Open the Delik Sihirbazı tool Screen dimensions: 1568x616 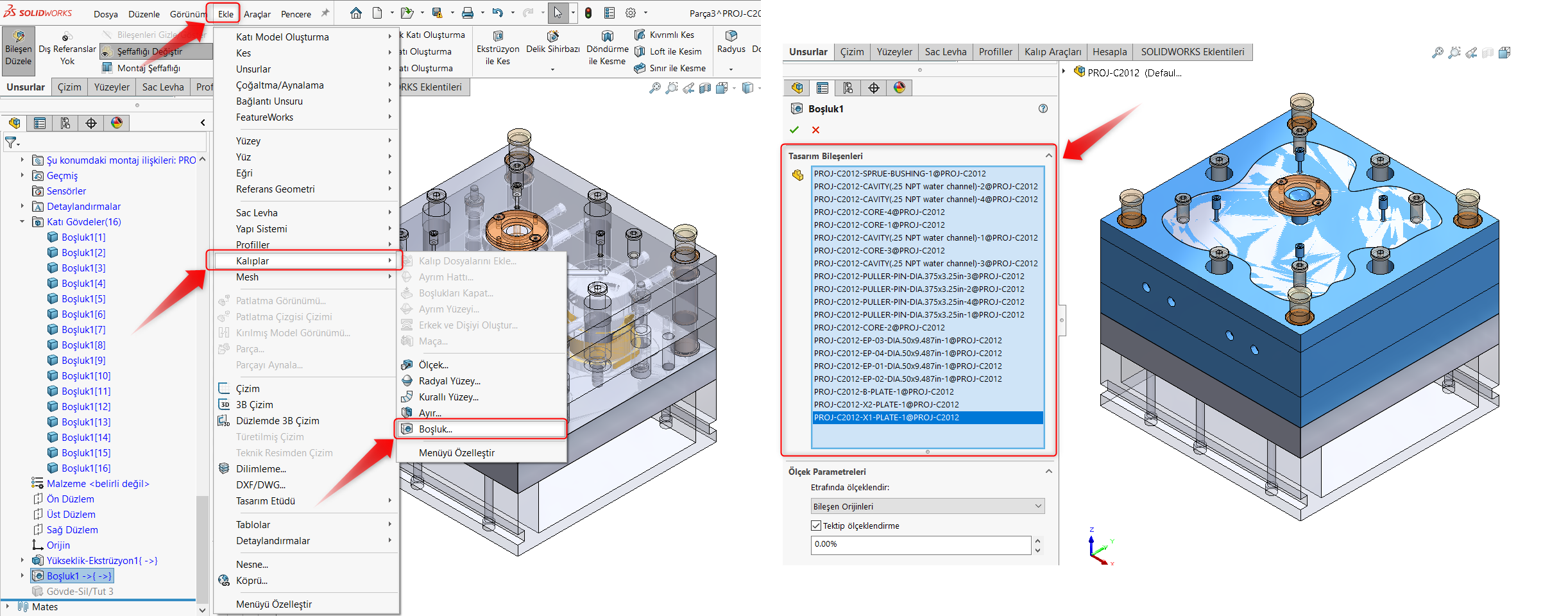[x=553, y=42]
